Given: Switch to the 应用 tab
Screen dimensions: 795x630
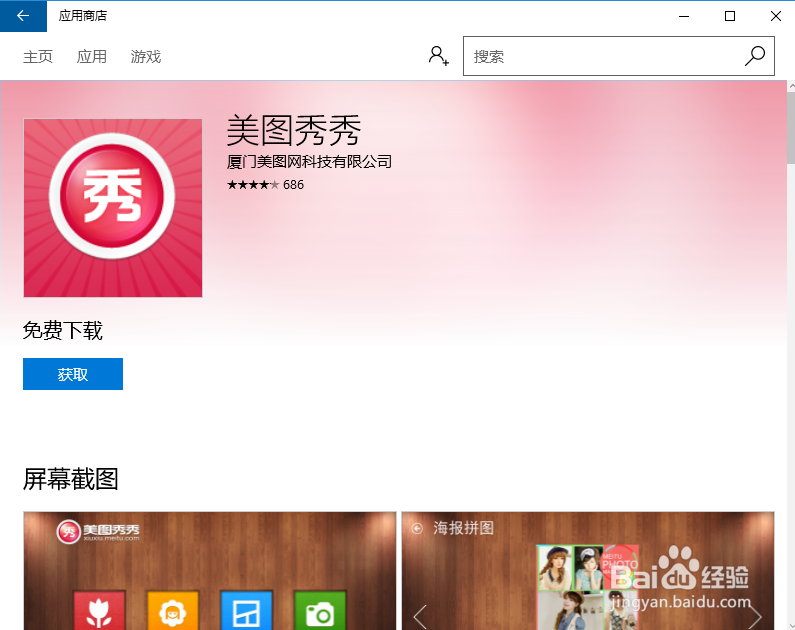Looking at the screenshot, I should [92, 56].
